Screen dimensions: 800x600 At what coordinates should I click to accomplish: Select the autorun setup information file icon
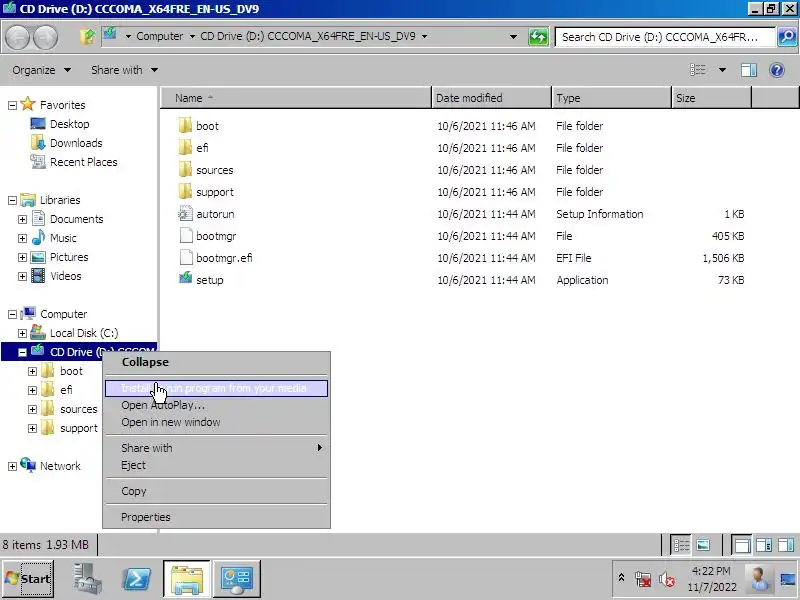[x=185, y=213]
